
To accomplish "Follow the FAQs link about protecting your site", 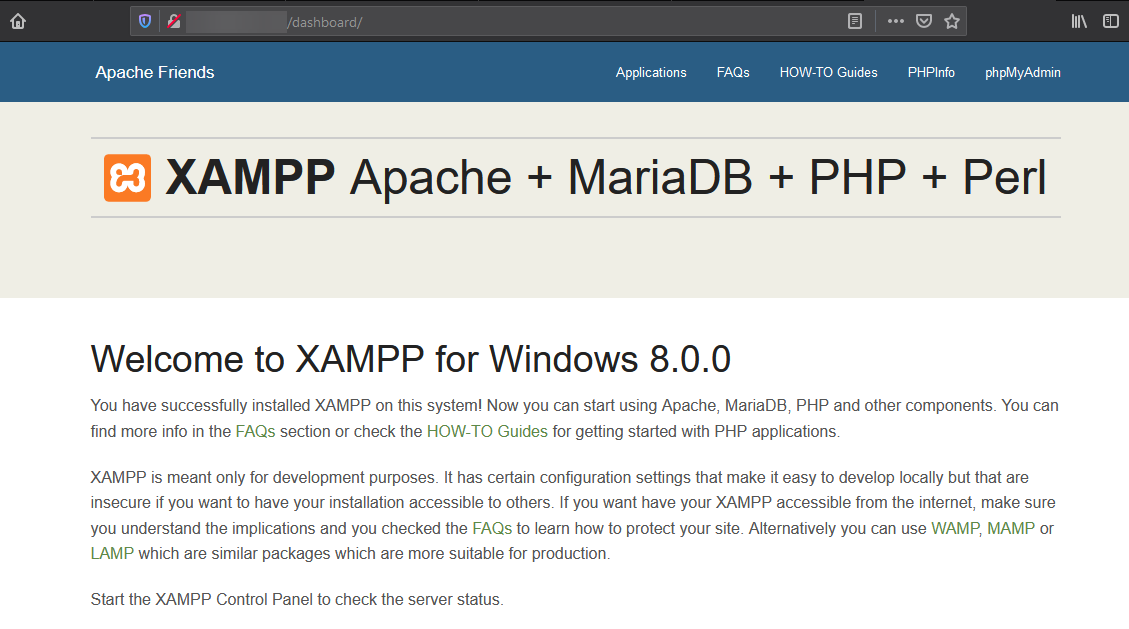I will 492,529.
